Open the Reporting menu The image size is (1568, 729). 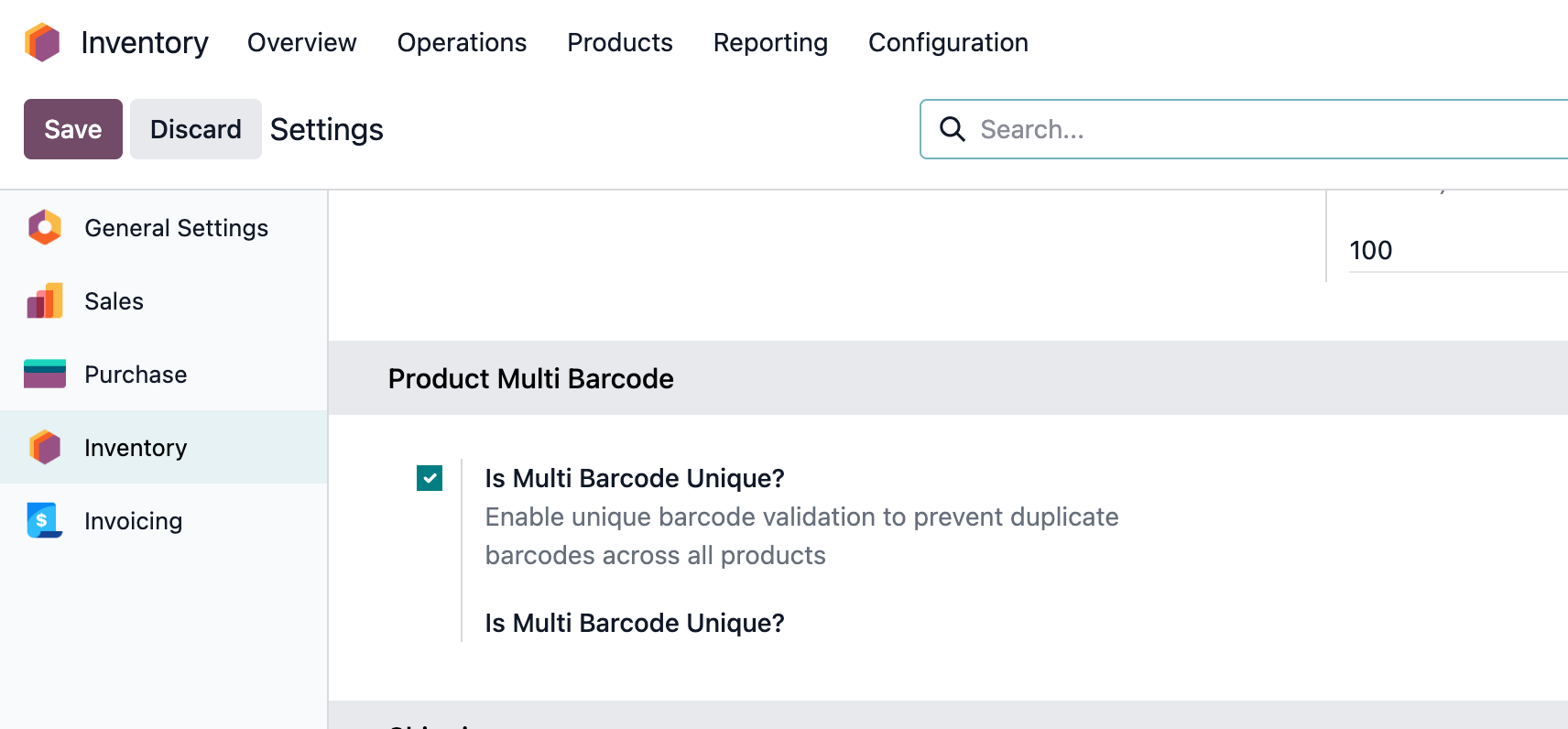[770, 42]
